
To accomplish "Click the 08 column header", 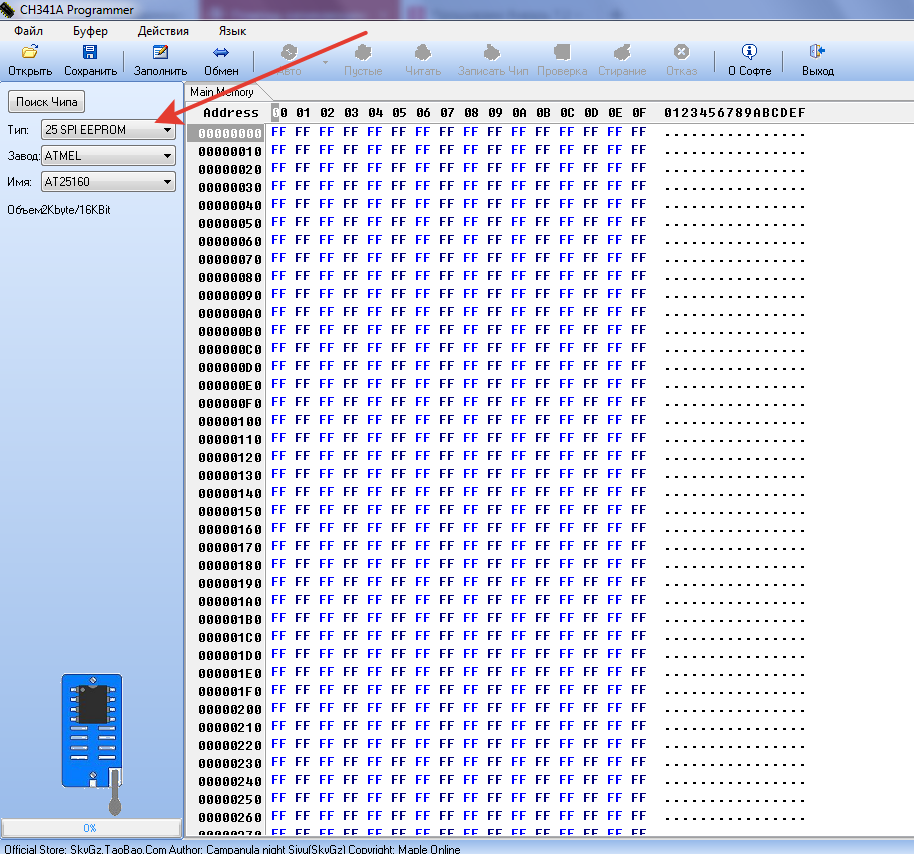I will coord(471,113).
